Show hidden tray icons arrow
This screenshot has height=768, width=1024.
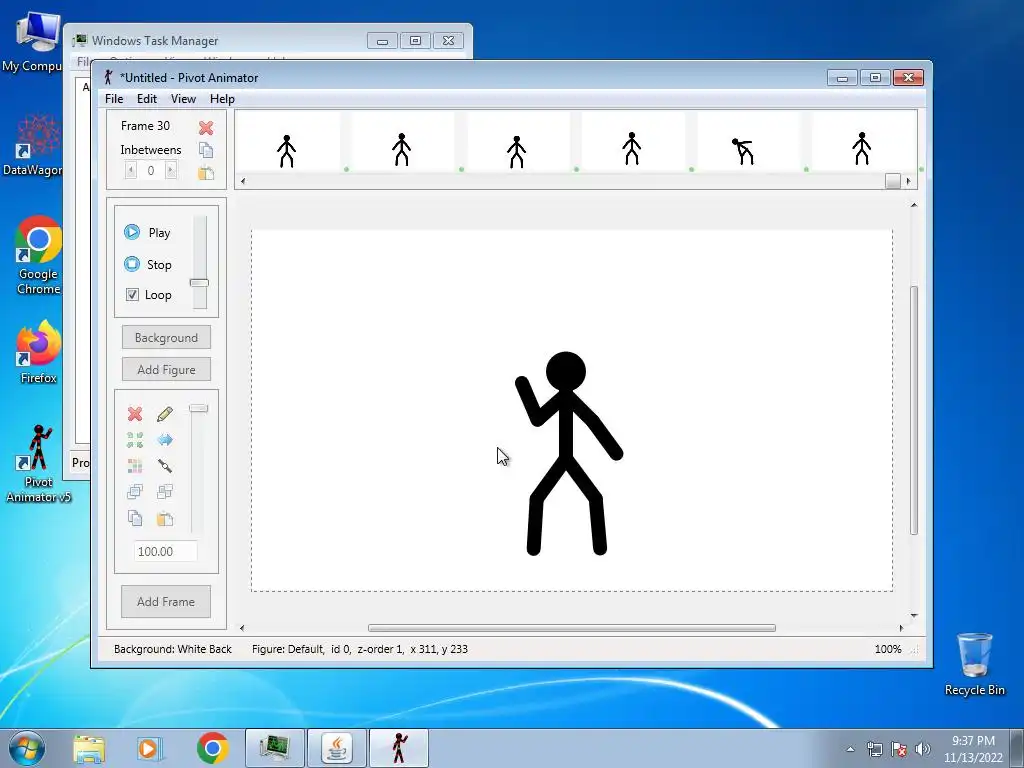[x=850, y=749]
